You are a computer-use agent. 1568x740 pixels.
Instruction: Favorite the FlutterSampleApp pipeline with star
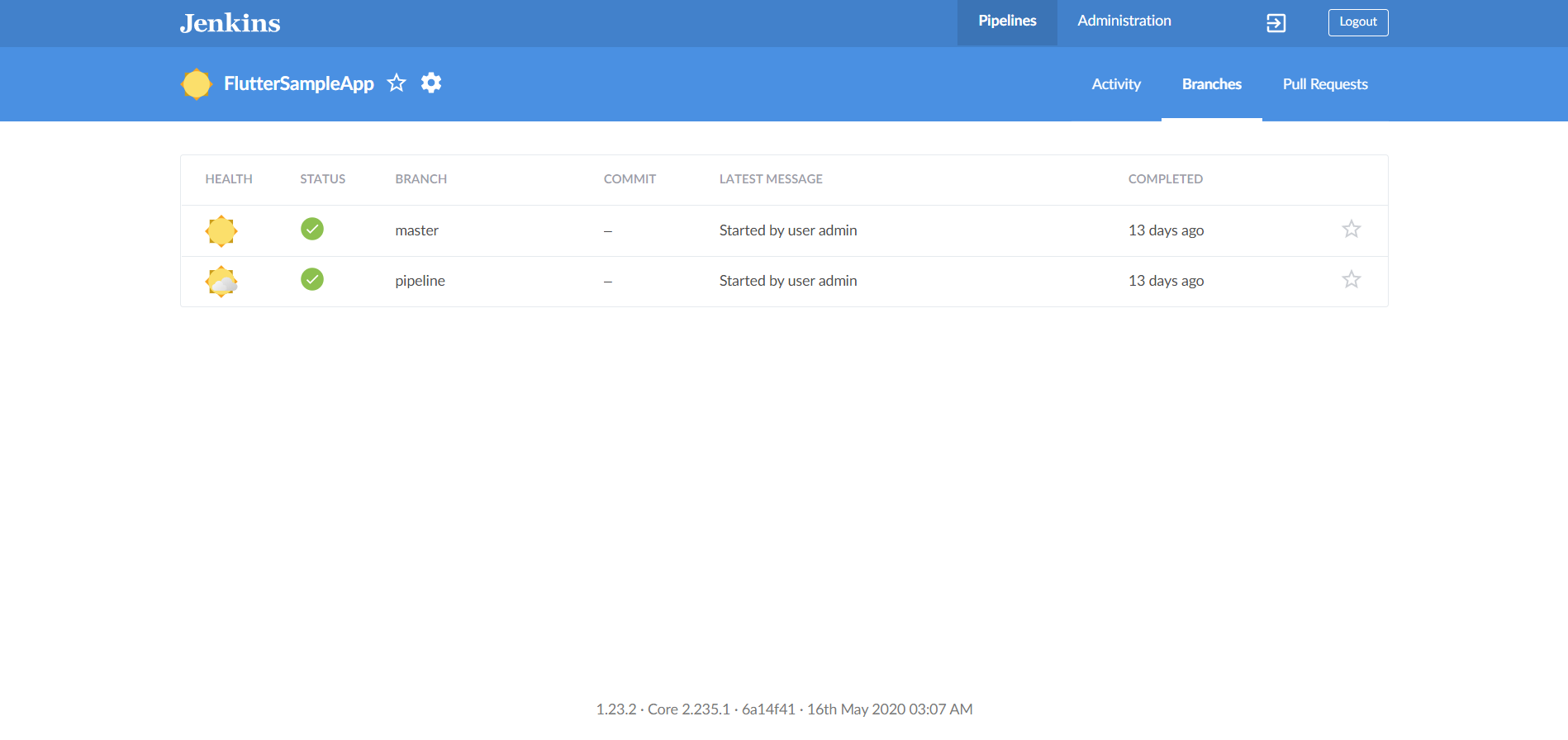pos(397,83)
